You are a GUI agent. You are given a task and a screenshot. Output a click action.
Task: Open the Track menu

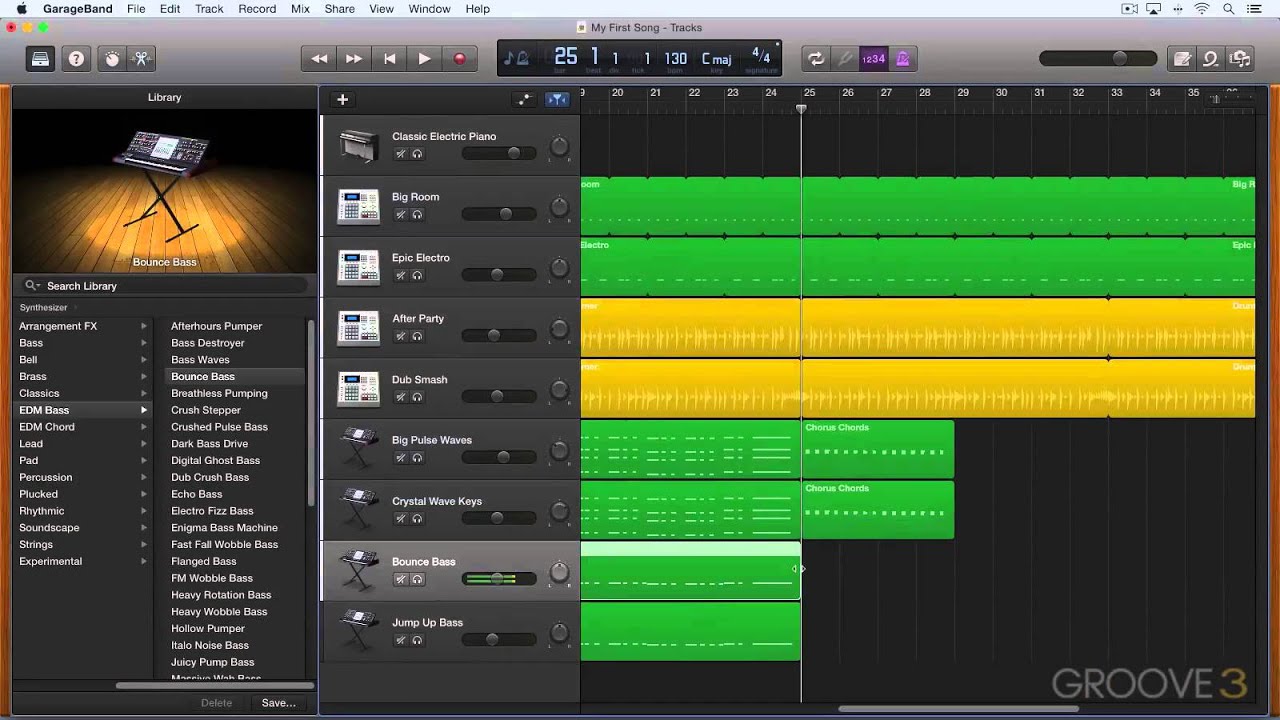(209, 9)
